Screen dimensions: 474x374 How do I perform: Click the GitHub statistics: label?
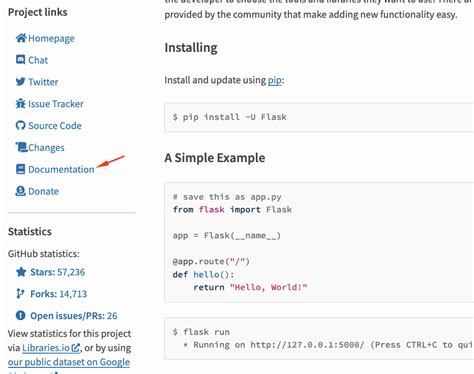coord(44,254)
